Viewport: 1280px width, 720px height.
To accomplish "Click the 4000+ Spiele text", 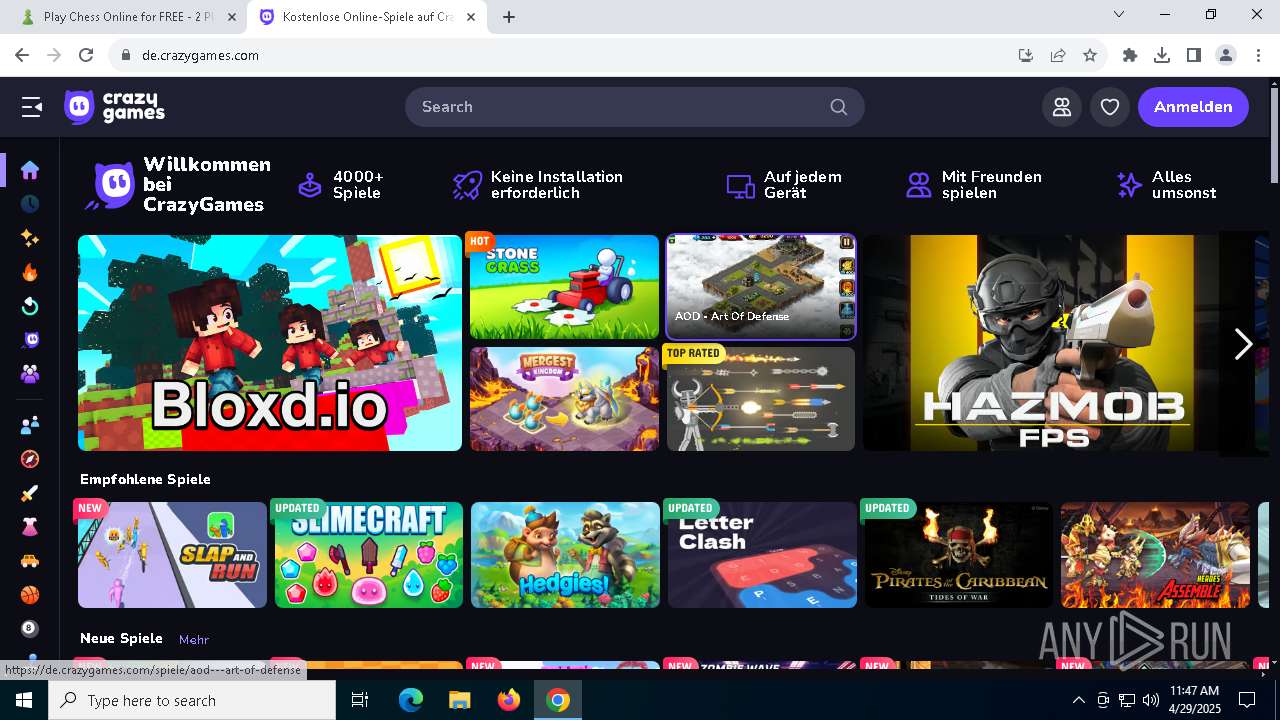I will [358, 185].
